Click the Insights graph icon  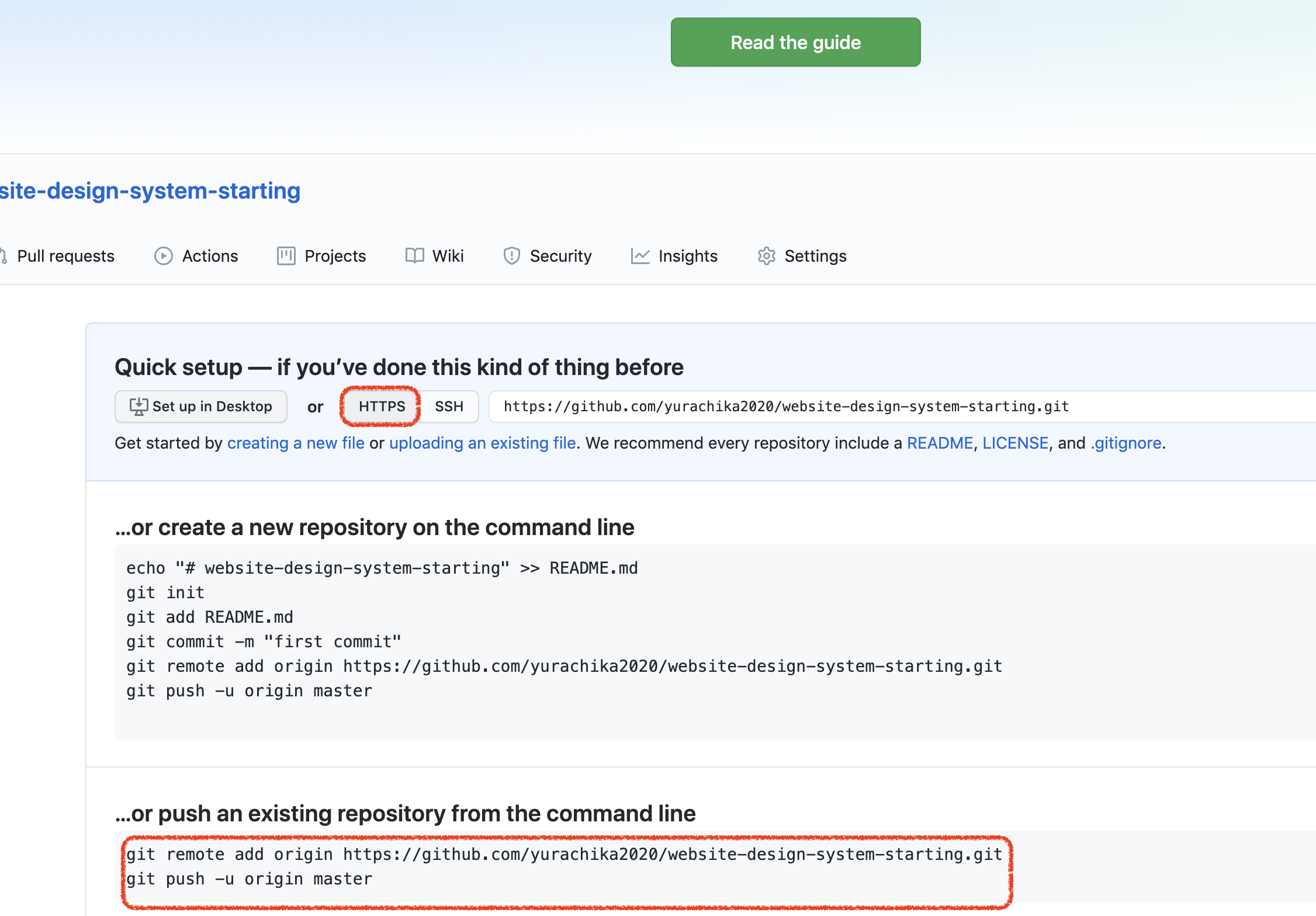pos(640,256)
